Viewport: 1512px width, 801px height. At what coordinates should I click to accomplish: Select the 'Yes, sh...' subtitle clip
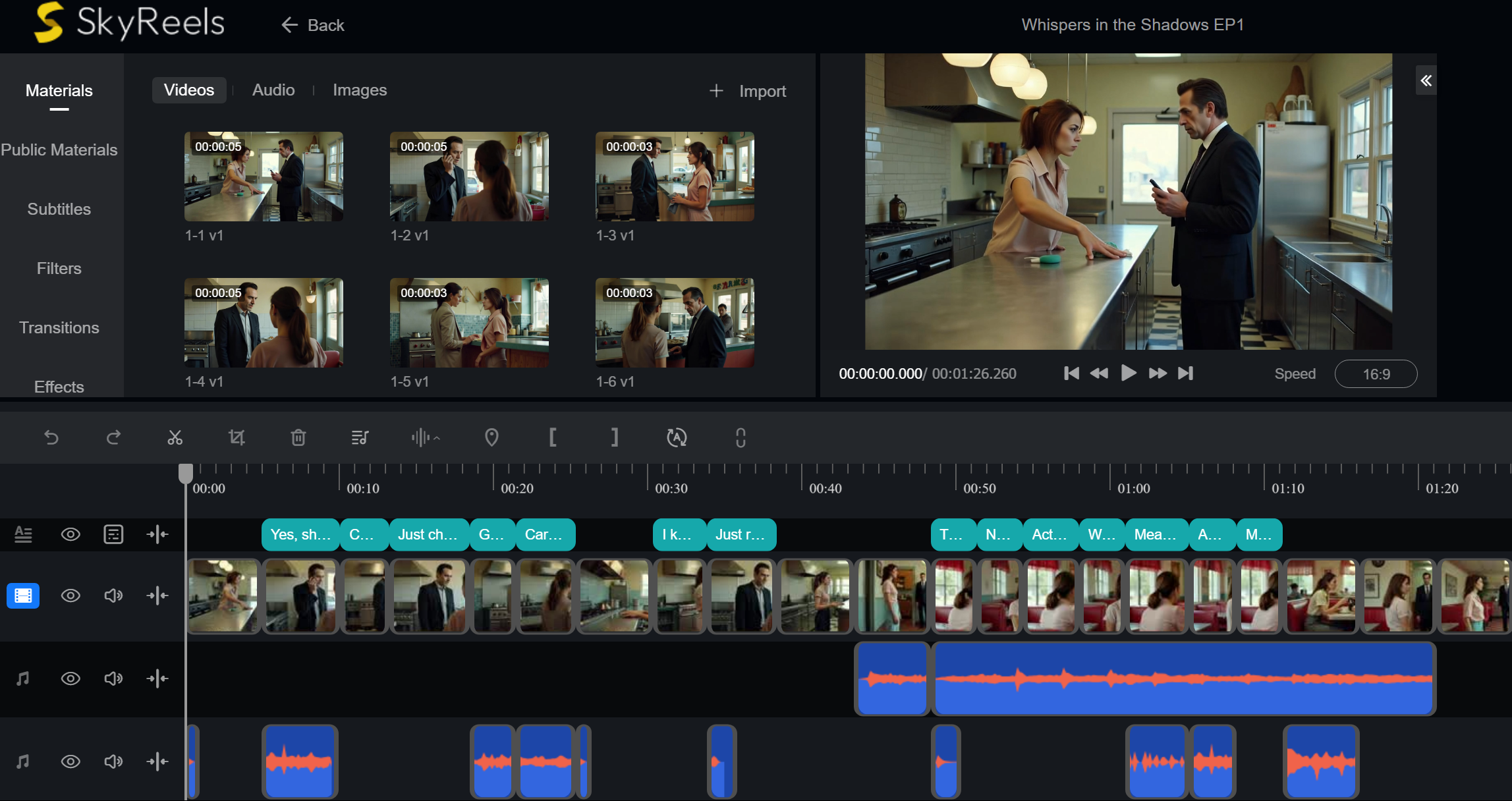coord(300,534)
